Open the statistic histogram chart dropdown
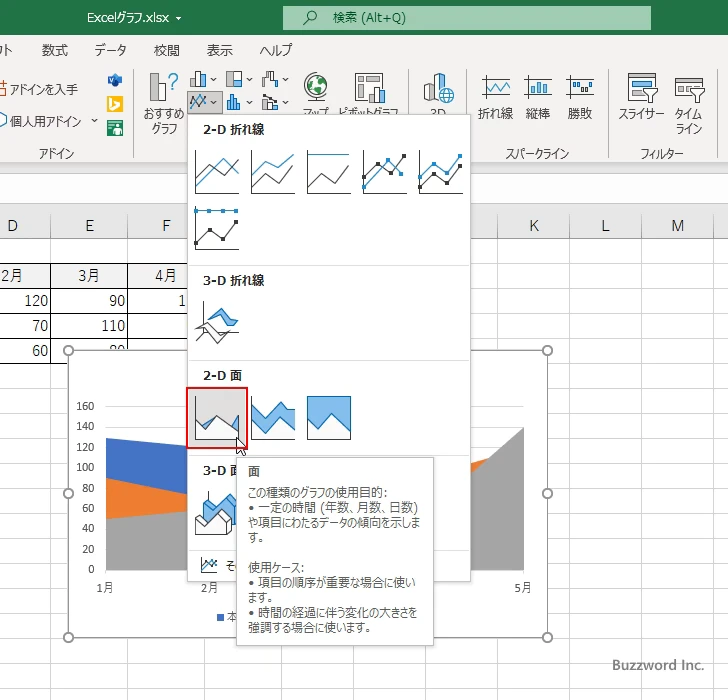728x700 pixels. click(x=239, y=102)
